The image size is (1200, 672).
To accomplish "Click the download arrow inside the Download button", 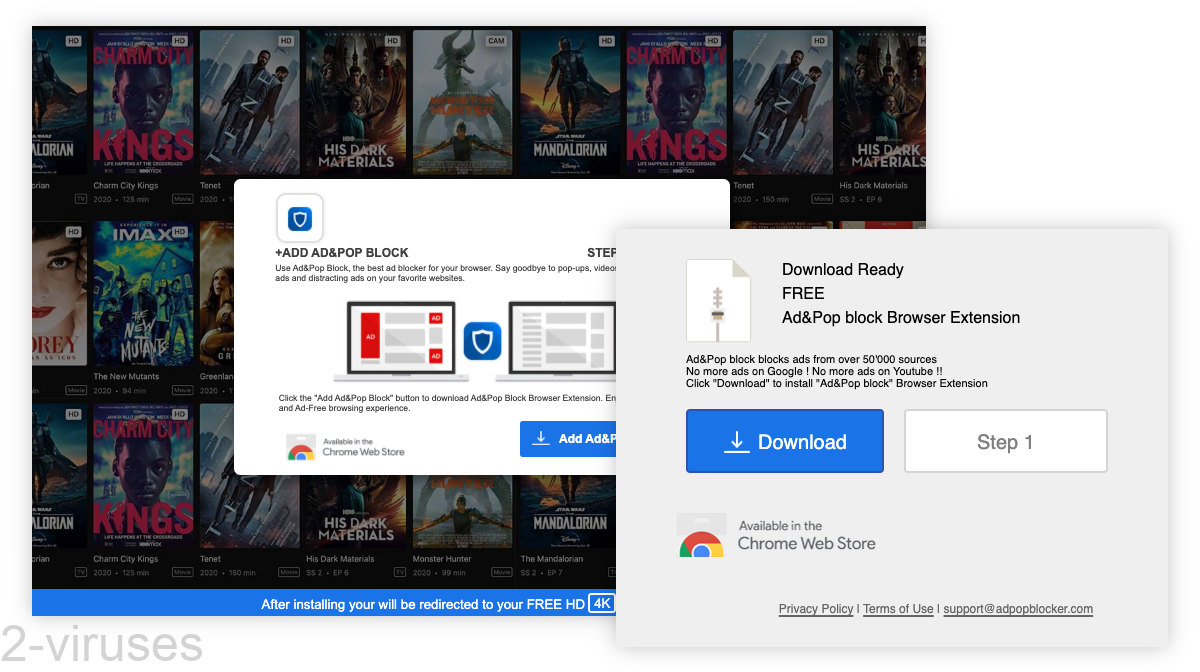I will tap(737, 440).
